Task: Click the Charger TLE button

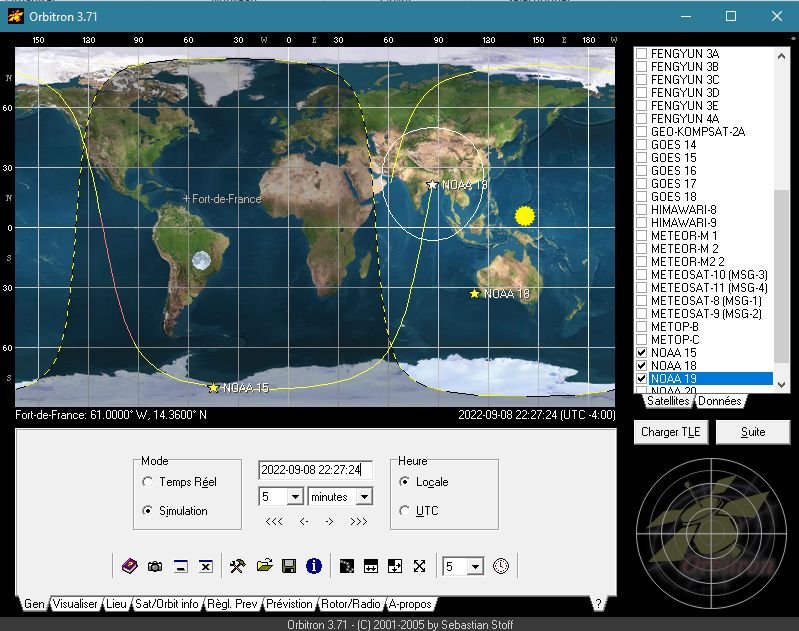Action: point(671,432)
